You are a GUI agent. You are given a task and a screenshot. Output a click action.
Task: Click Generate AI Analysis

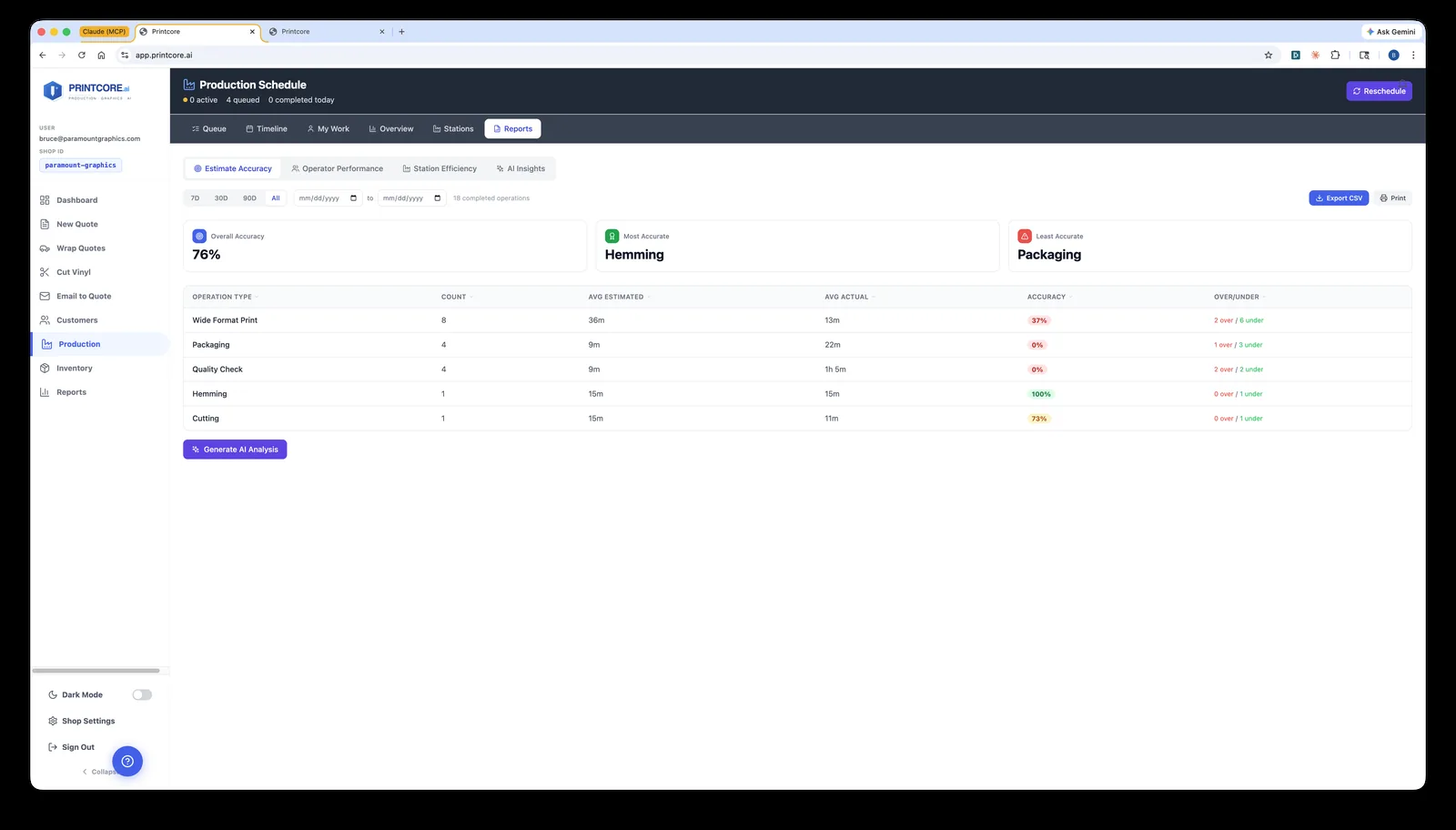(235, 450)
